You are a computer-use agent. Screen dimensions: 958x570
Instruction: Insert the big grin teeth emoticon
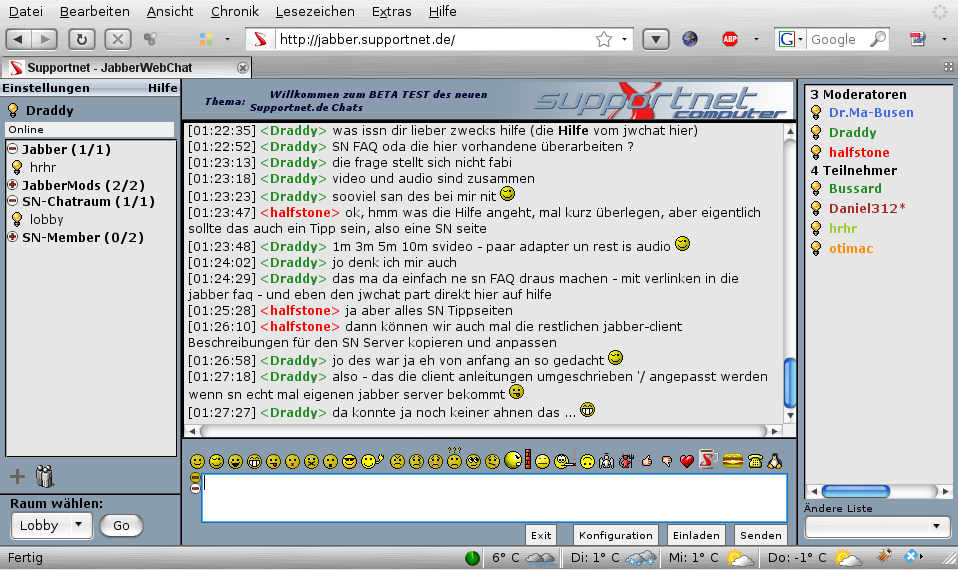pyautogui.click(x=254, y=461)
